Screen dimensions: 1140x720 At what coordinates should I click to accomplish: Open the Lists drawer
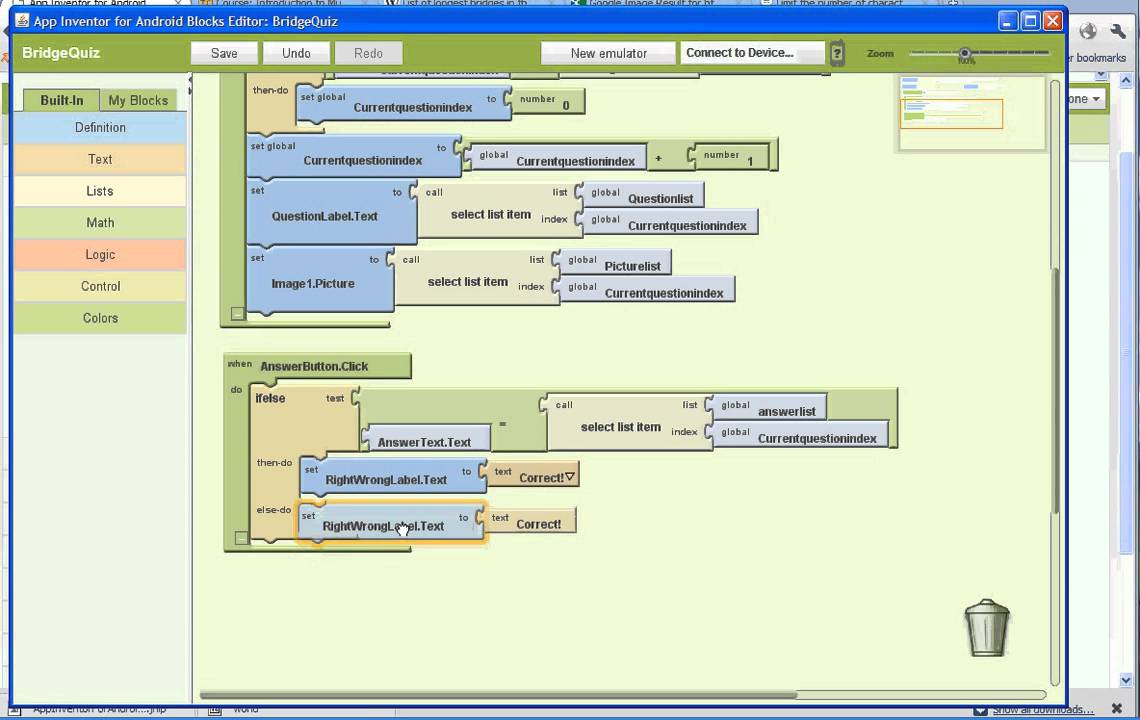tap(100, 191)
